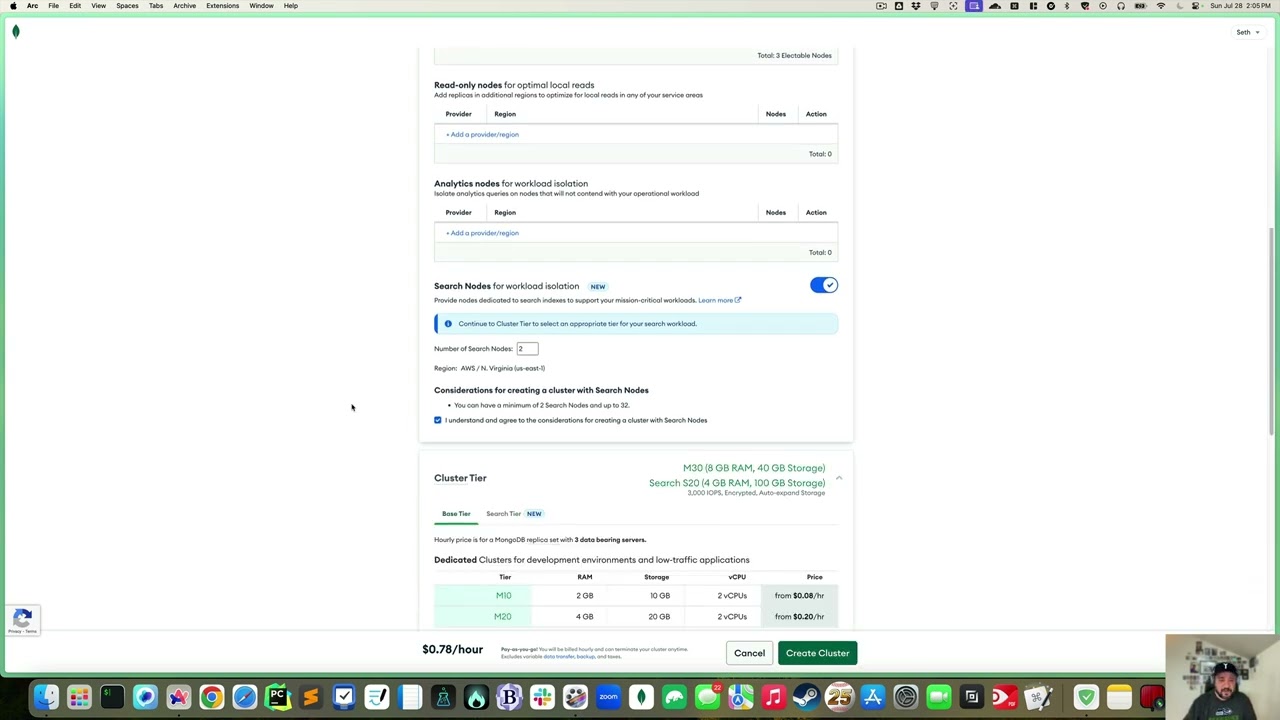Click the Cancel button
This screenshot has height=720, width=1280.
tap(749, 653)
